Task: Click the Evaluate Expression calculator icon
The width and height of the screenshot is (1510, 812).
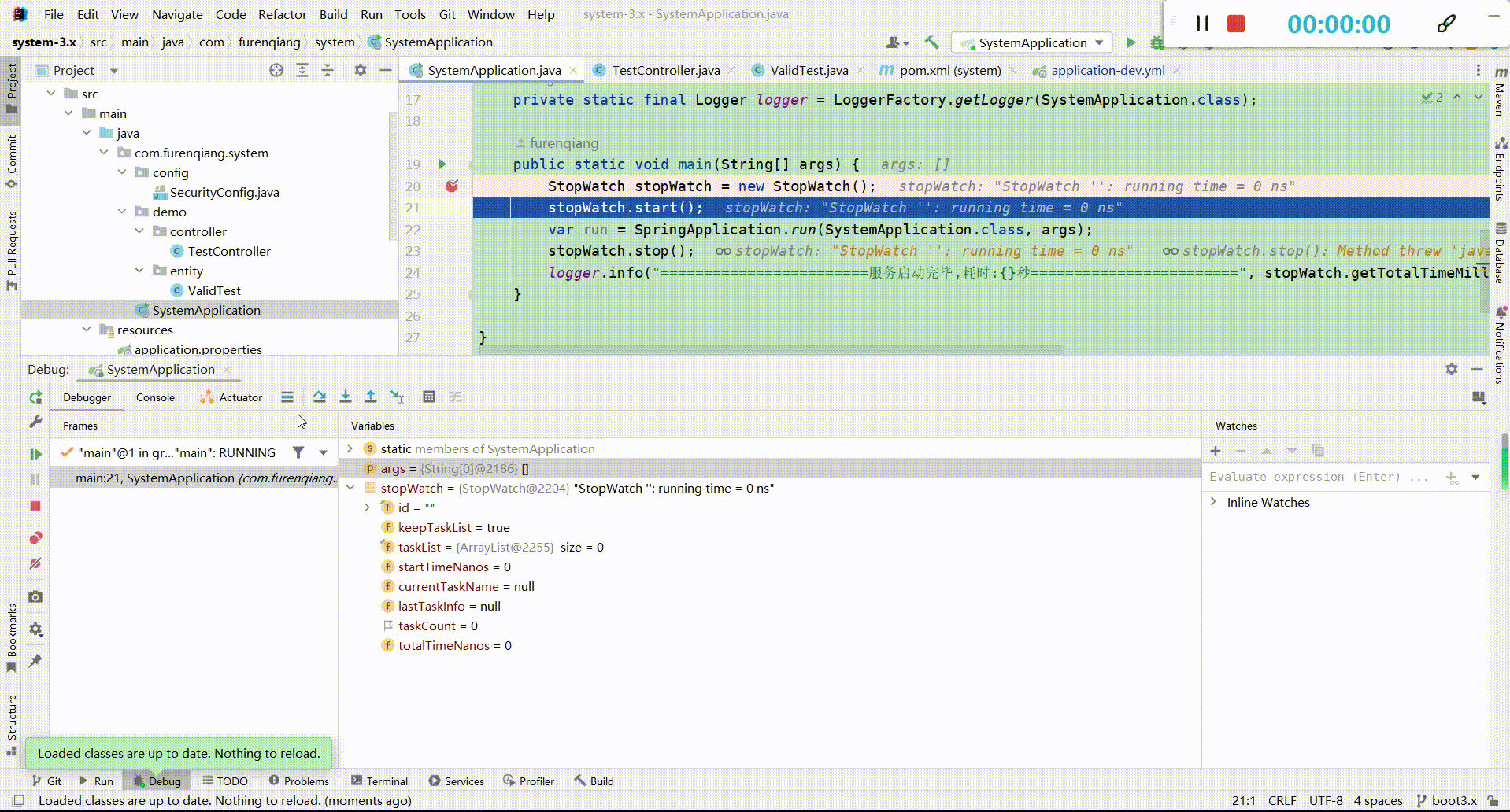Action: click(x=429, y=397)
